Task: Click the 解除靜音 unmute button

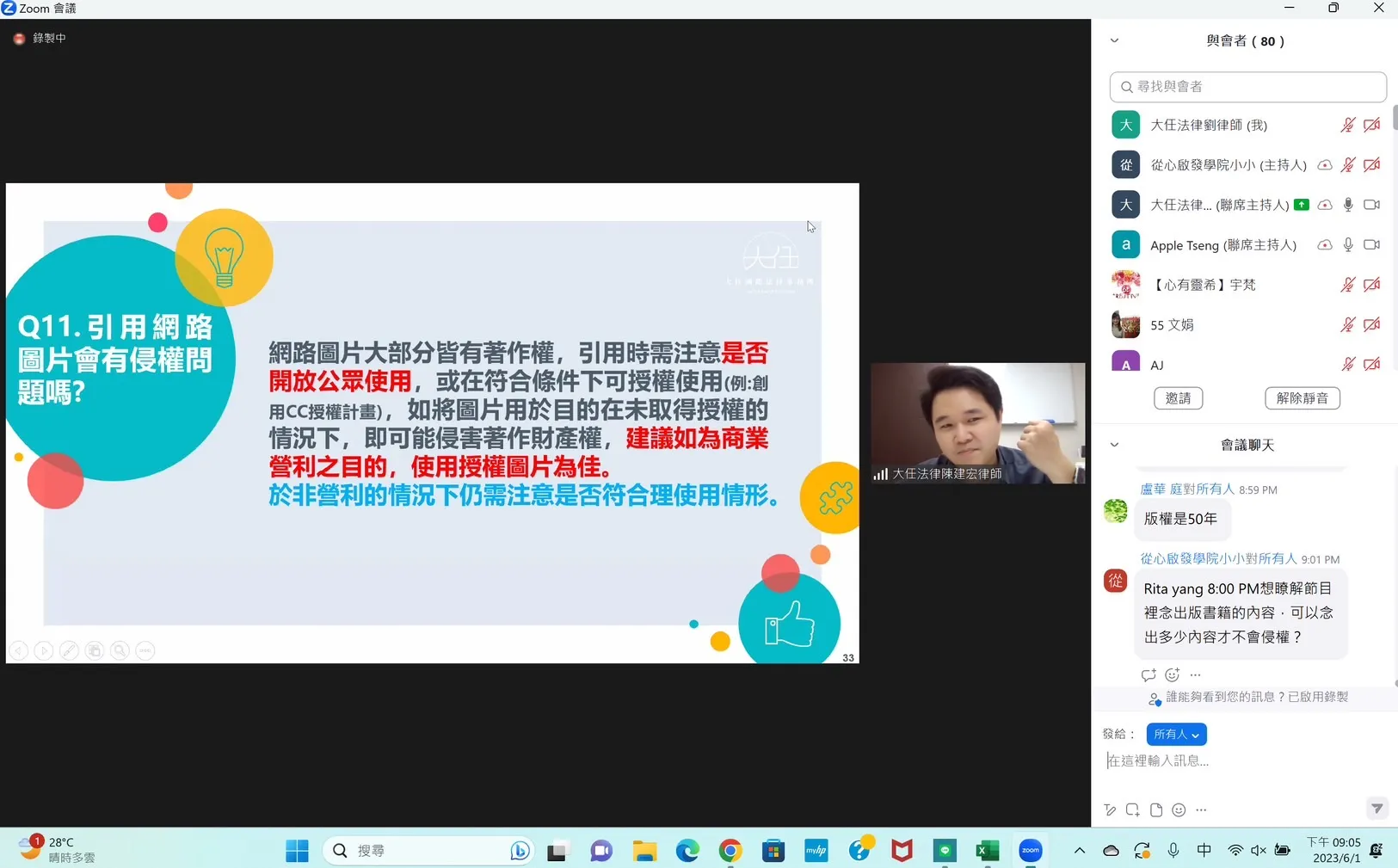Action: click(1303, 397)
